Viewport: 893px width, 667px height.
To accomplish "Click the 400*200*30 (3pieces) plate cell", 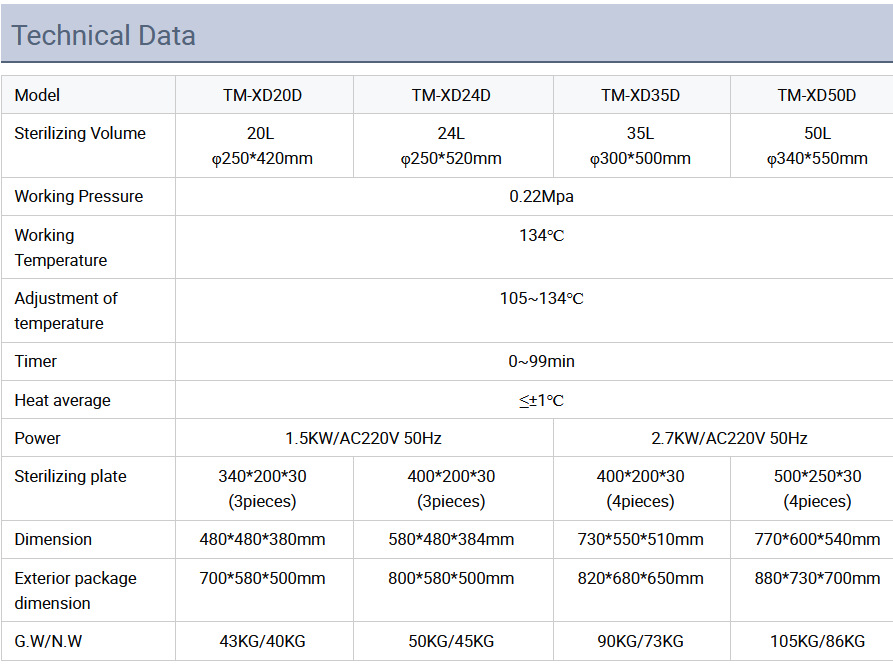I will point(451,489).
